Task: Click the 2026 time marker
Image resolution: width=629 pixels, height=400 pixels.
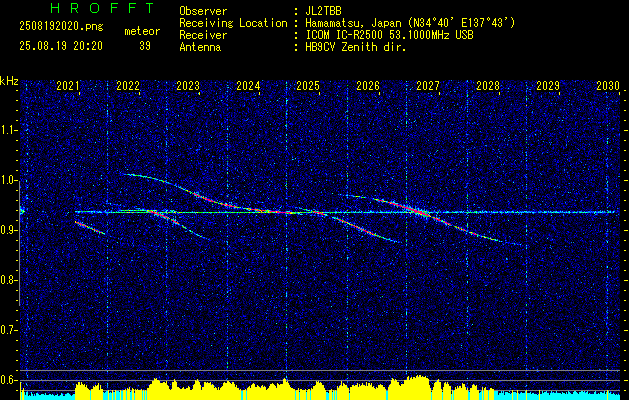Action: (x=368, y=86)
